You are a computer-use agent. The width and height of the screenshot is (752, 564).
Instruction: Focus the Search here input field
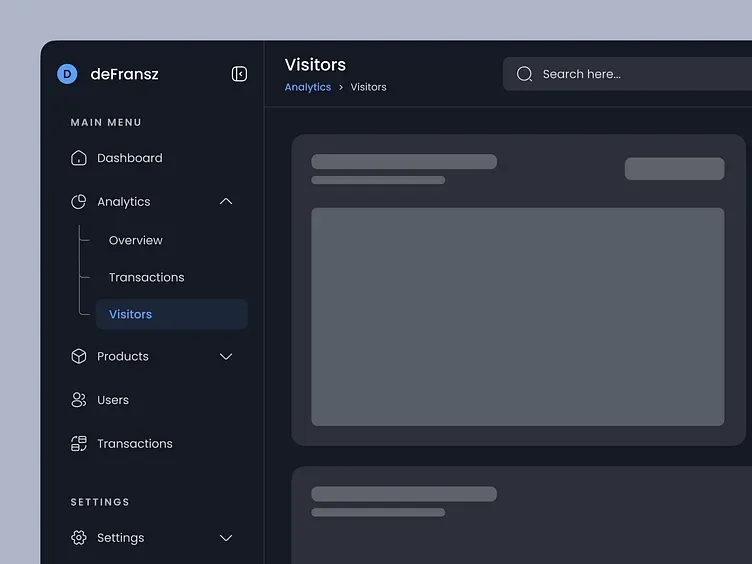pyautogui.click(x=627, y=74)
